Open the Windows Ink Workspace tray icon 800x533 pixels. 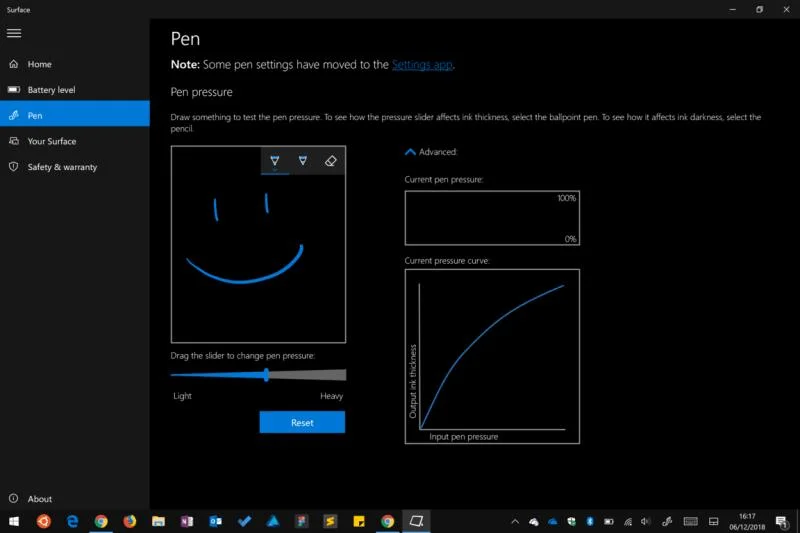click(666, 521)
